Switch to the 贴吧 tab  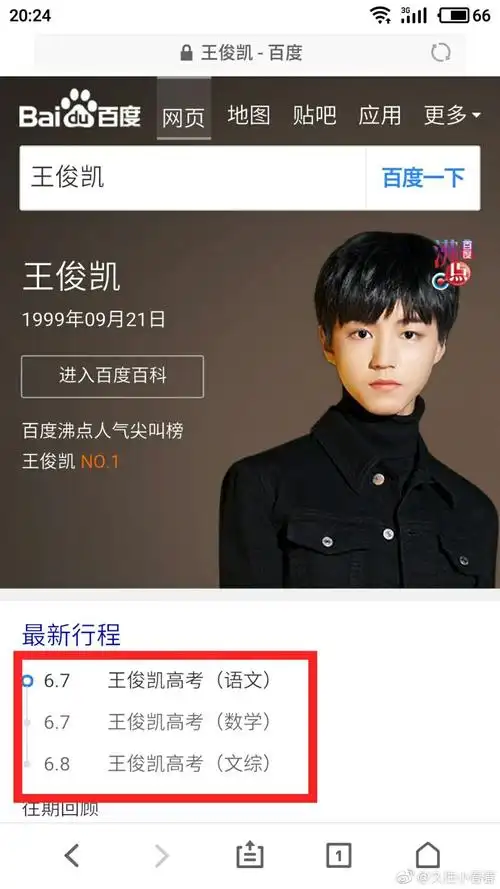[315, 115]
